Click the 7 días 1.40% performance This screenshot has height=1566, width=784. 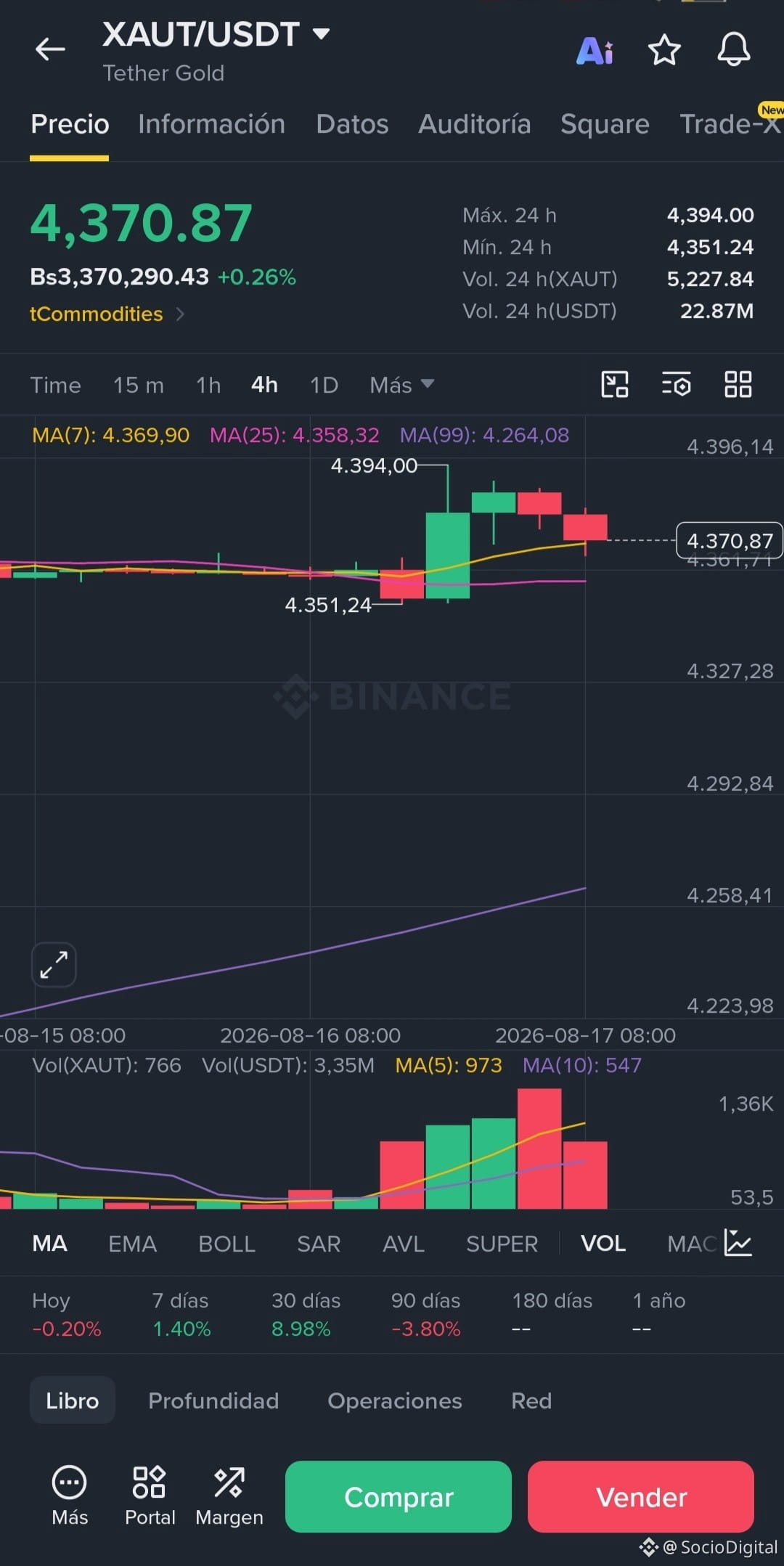pos(181,1315)
